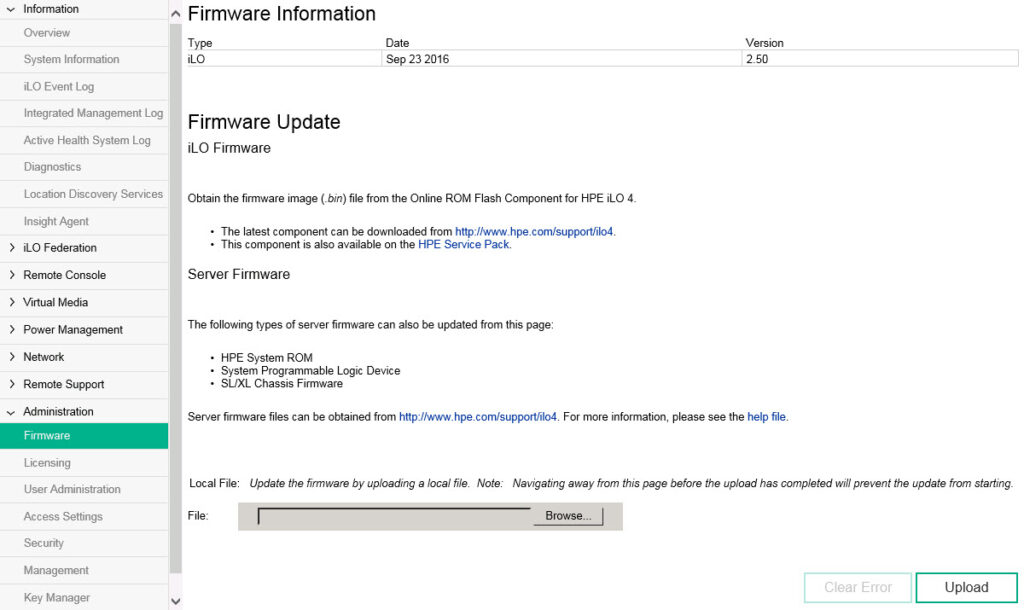Click the 2.50 version cell
This screenshot has width=1024, height=610.
(x=880, y=59)
